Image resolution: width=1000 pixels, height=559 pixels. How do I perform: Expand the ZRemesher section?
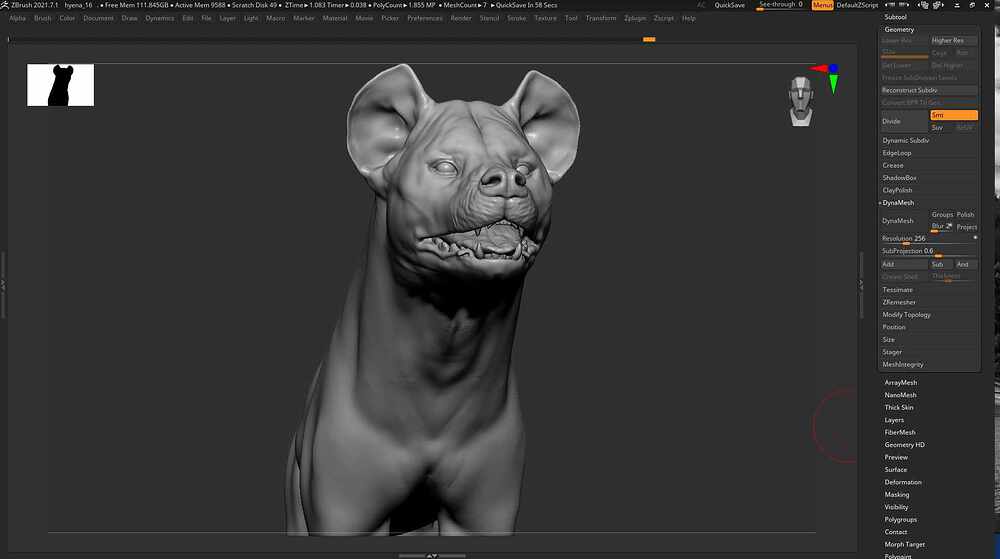click(x=899, y=302)
